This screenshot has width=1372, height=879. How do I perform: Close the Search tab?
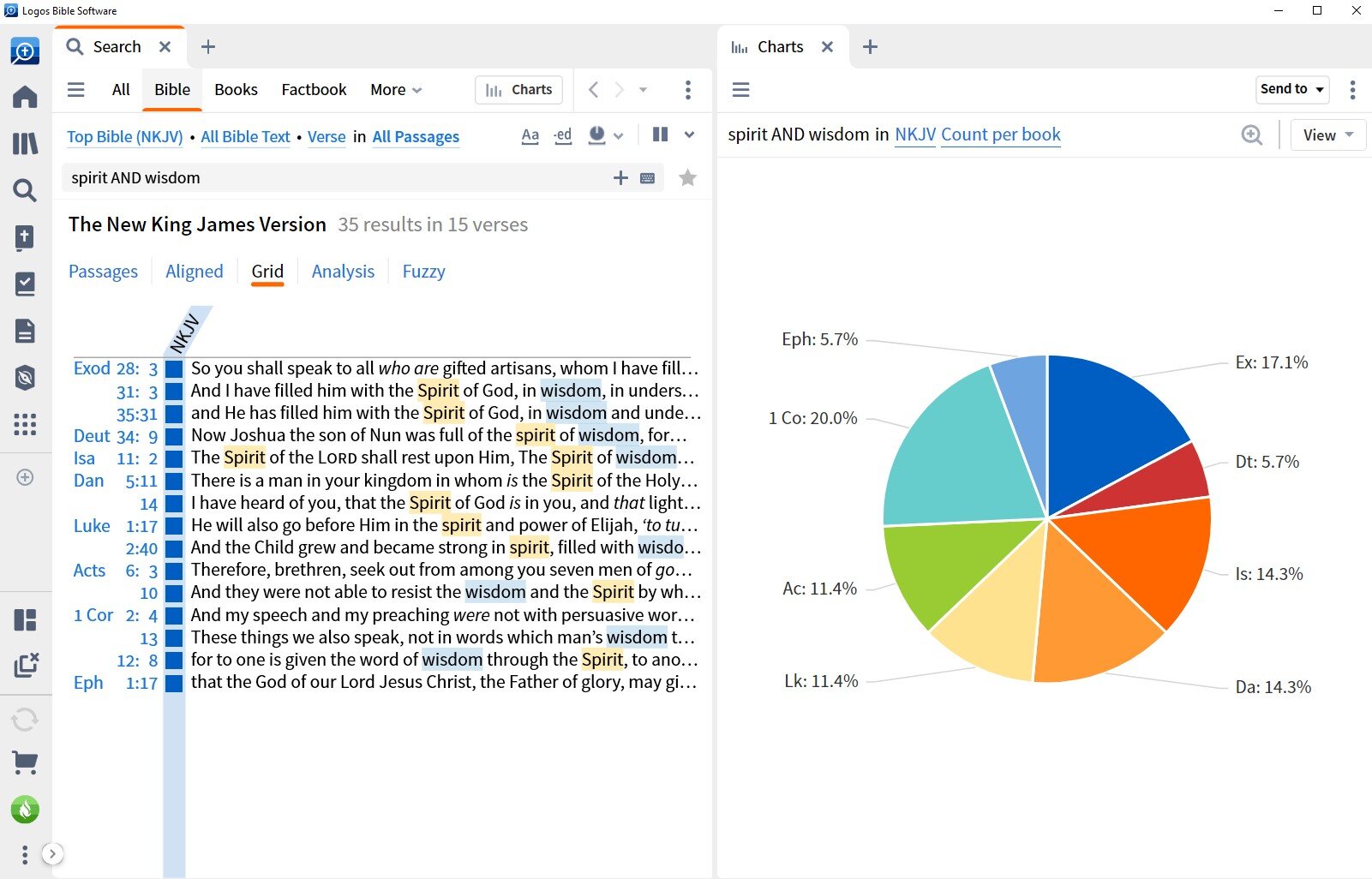[165, 47]
